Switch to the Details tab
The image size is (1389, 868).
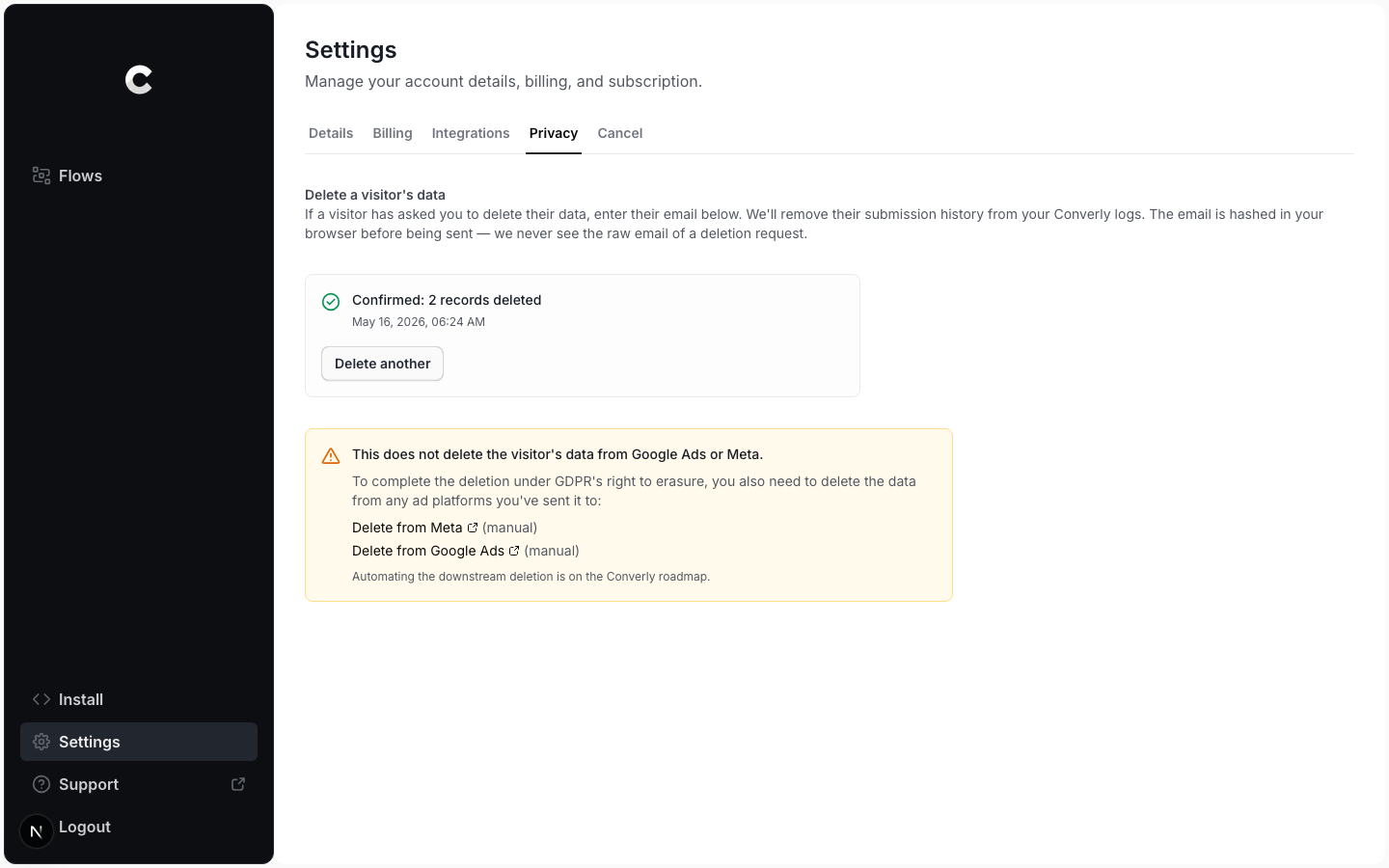pos(331,133)
